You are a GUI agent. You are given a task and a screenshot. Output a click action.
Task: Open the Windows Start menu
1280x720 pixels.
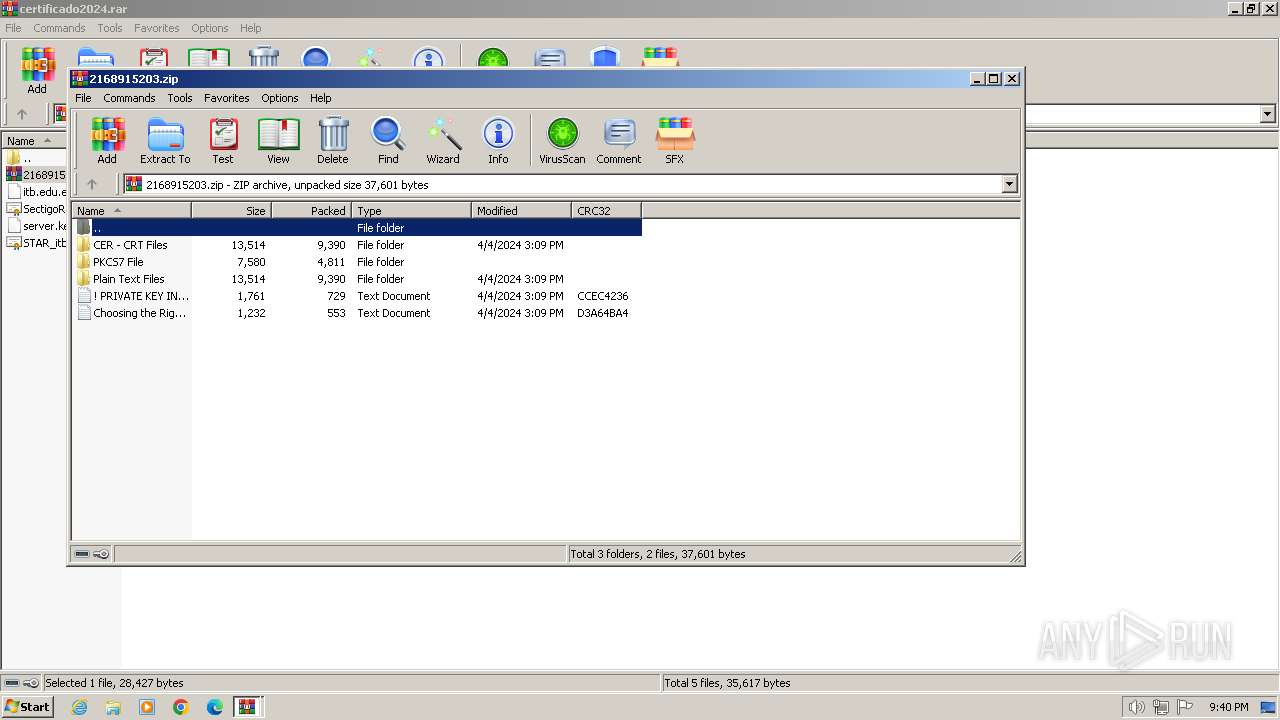(27, 706)
